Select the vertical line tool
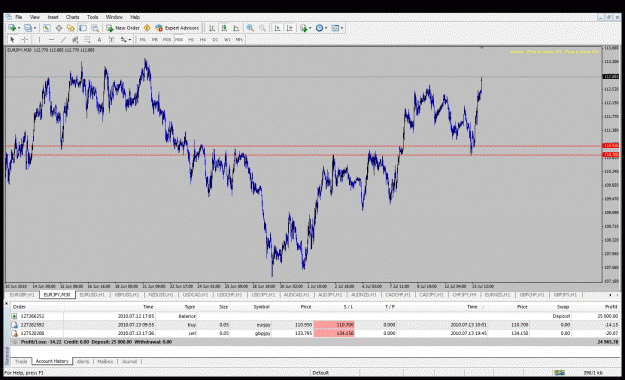The image size is (625, 380). [39, 39]
